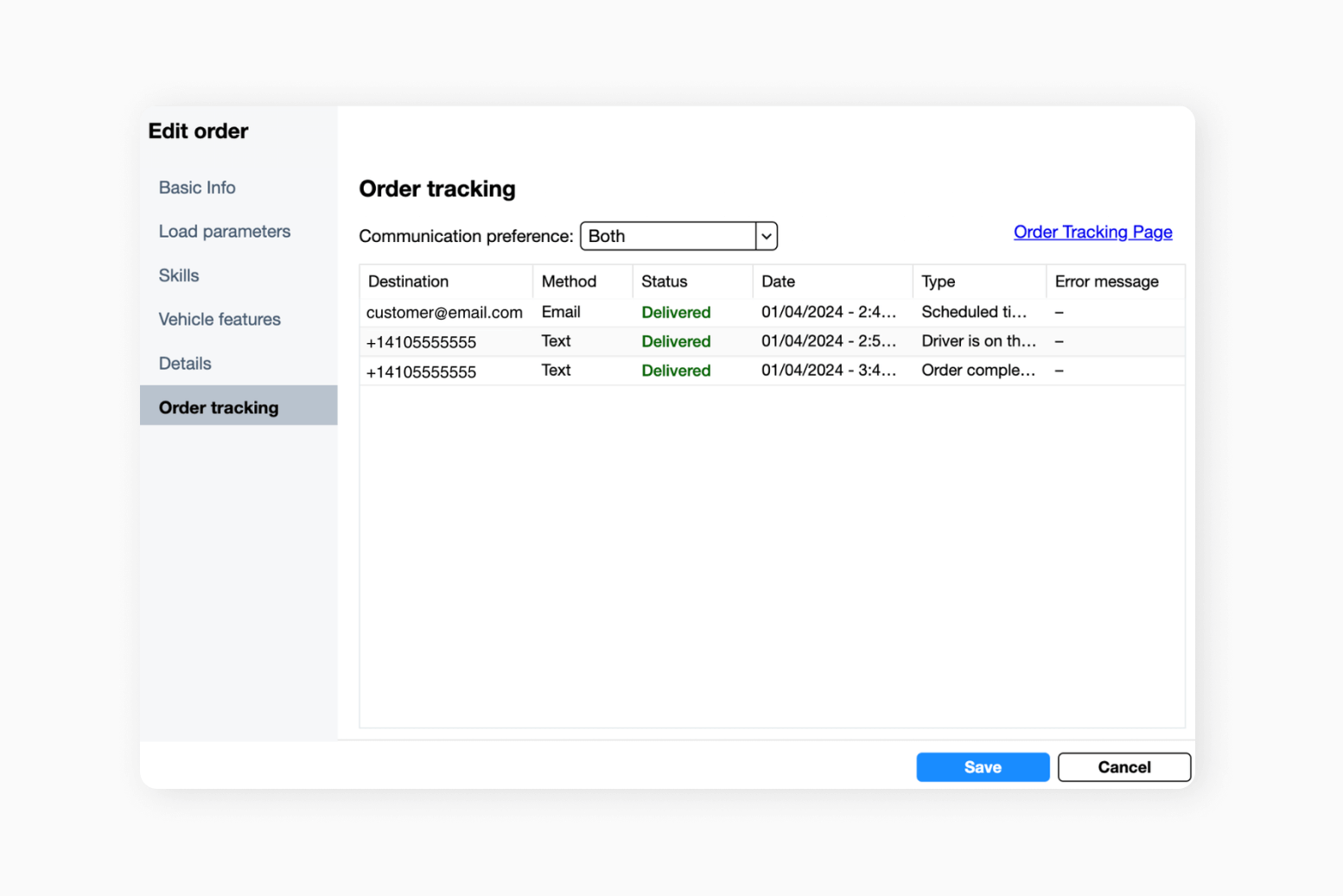Click the Method column header
The height and width of the screenshot is (896, 1343).
tap(569, 281)
